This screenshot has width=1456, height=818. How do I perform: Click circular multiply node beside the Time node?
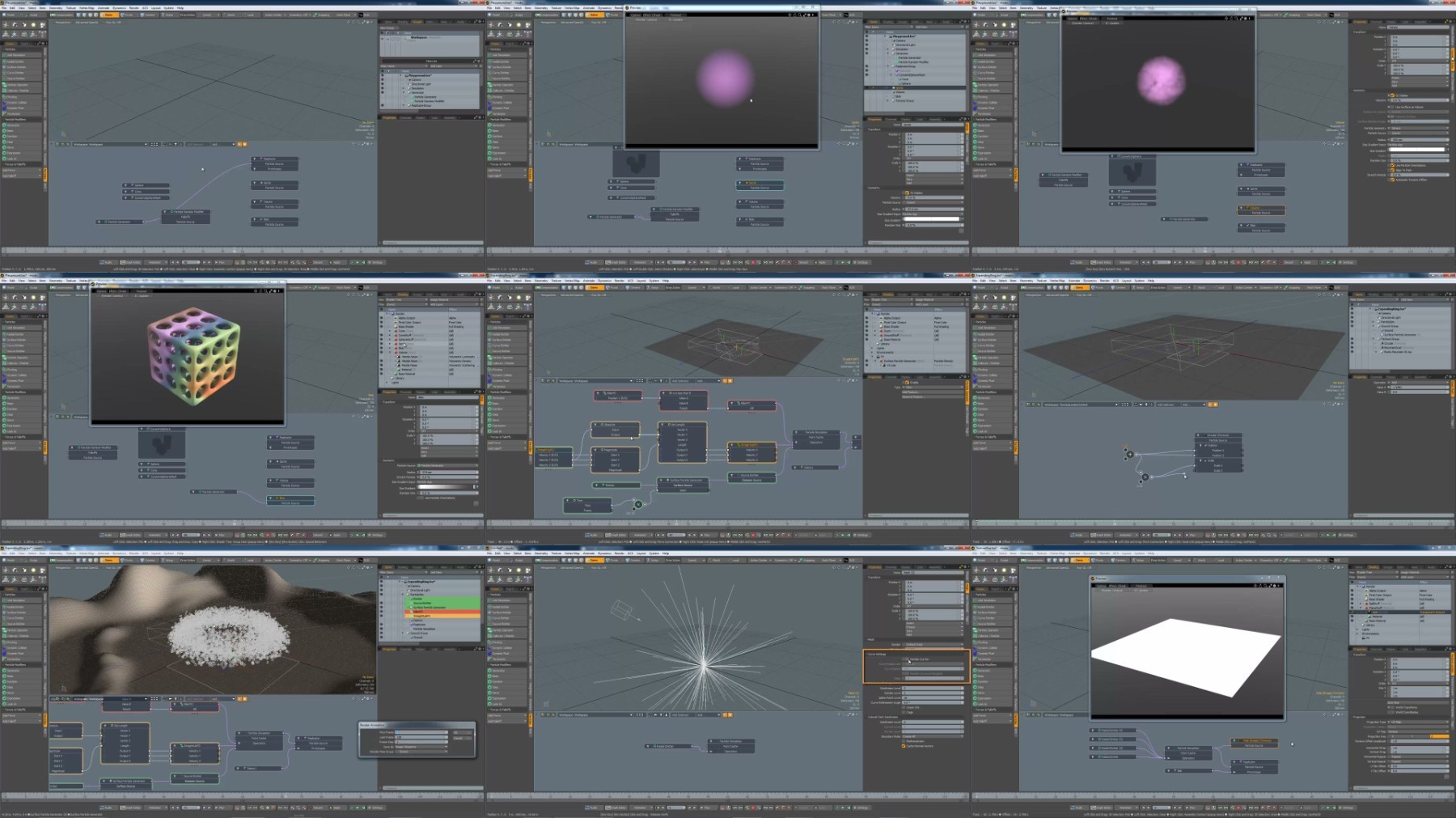[638, 504]
